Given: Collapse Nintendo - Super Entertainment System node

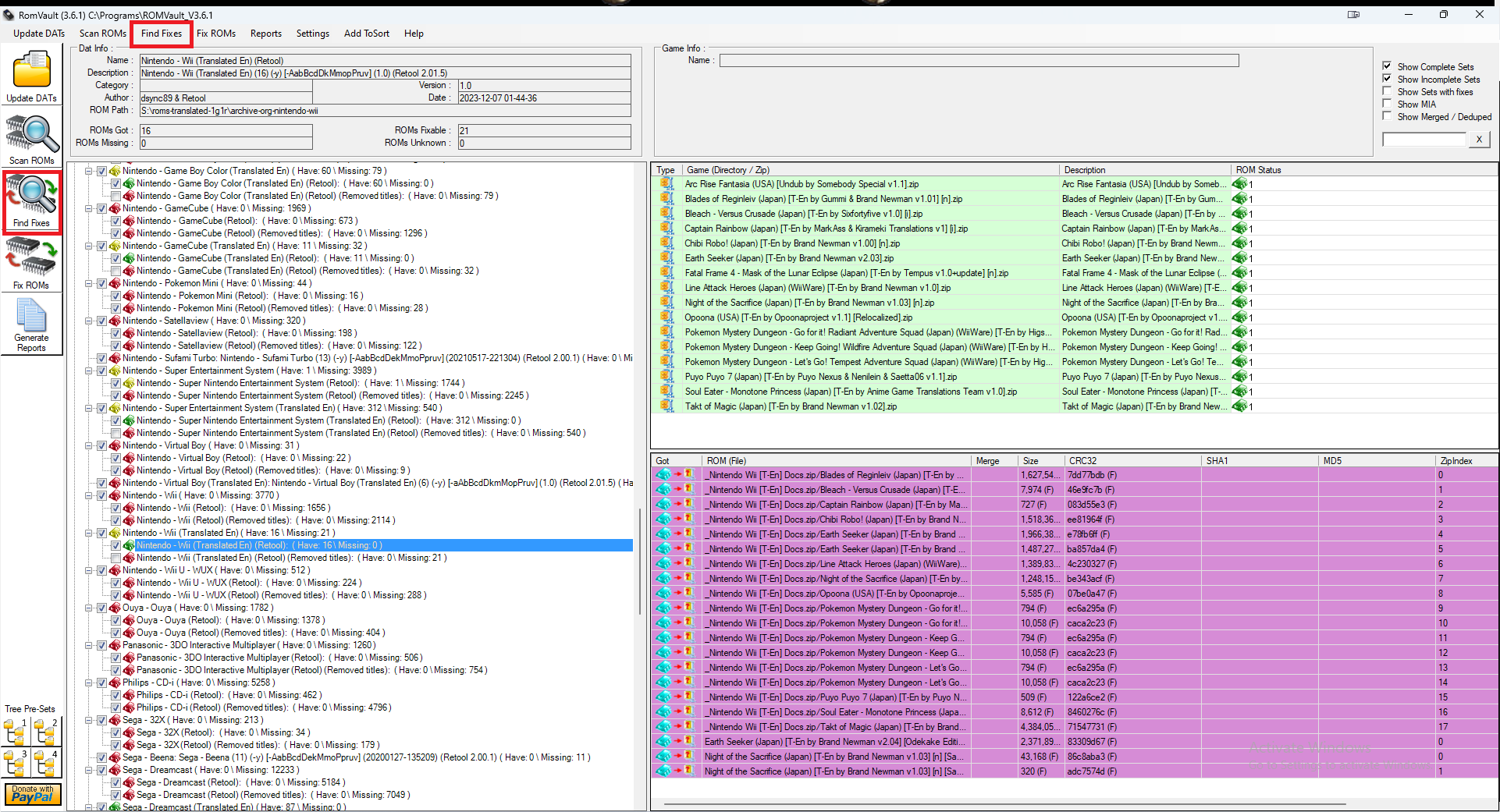Looking at the screenshot, I should (89, 371).
